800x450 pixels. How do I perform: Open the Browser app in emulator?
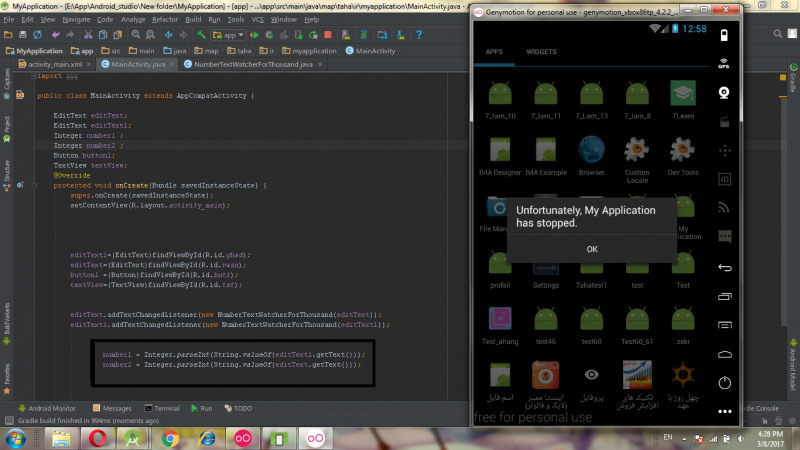(x=591, y=156)
